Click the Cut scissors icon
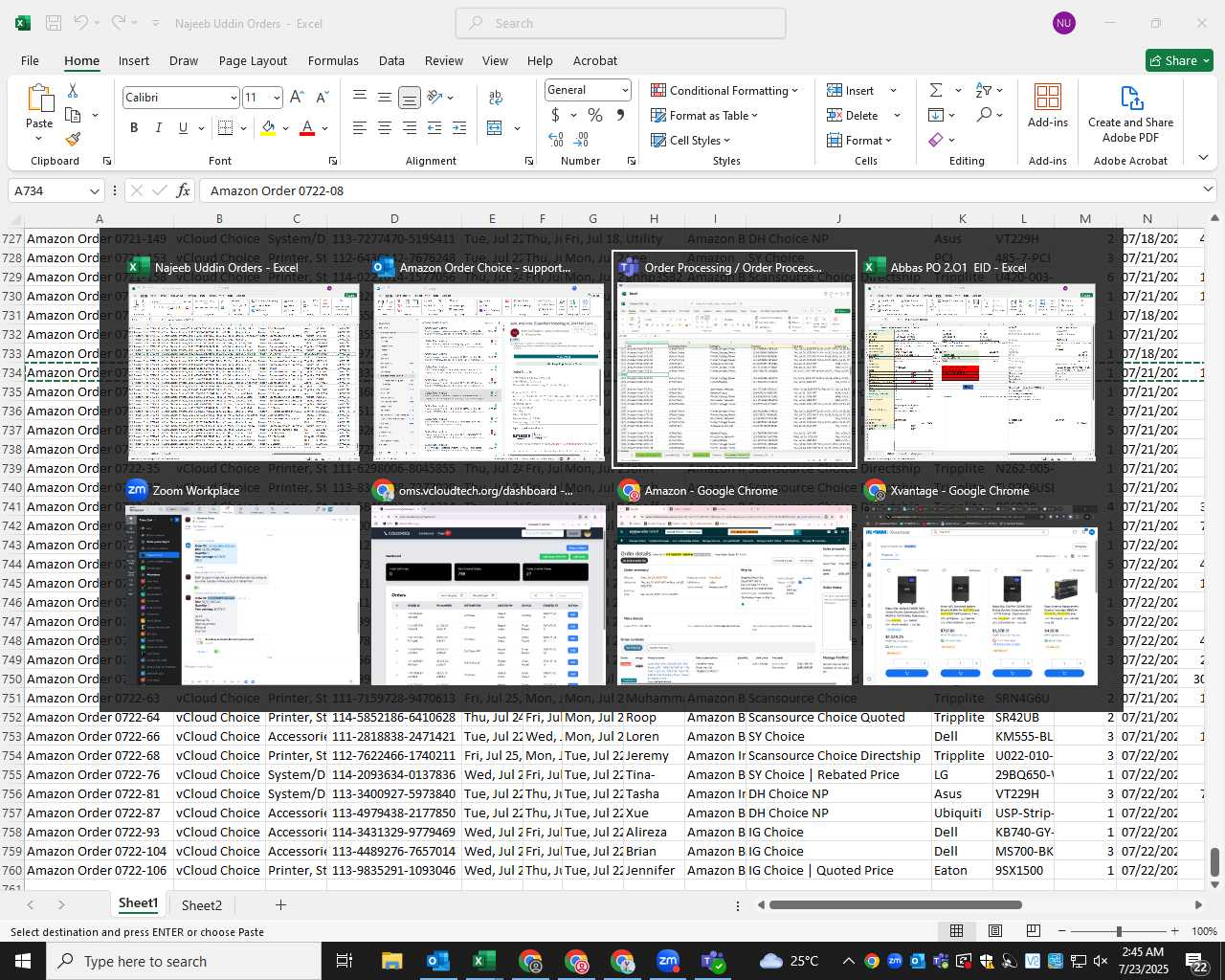The height and width of the screenshot is (980, 1225). (x=73, y=90)
